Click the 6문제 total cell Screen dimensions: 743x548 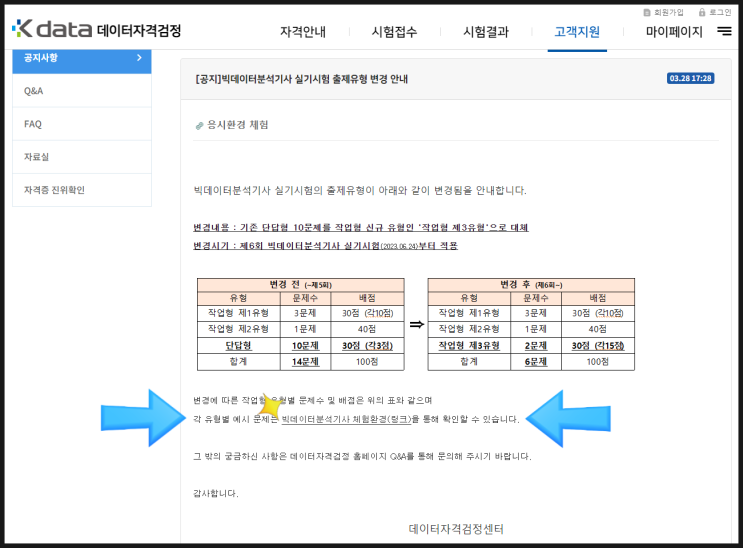click(x=536, y=362)
